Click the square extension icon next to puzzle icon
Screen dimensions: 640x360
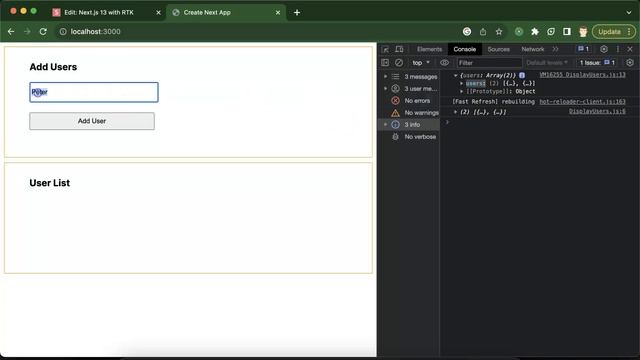pos(551,31)
